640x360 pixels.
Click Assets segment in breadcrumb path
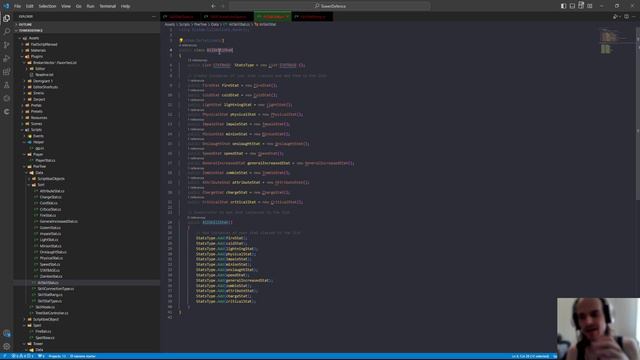(x=169, y=24)
